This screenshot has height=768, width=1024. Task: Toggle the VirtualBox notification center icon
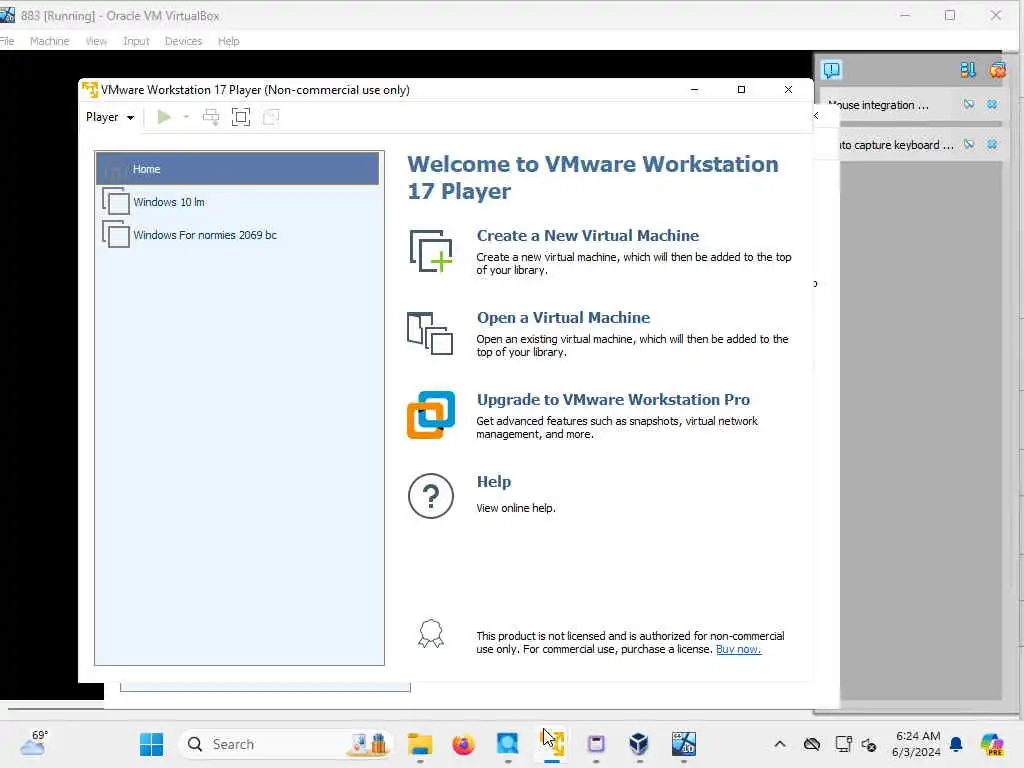[832, 70]
